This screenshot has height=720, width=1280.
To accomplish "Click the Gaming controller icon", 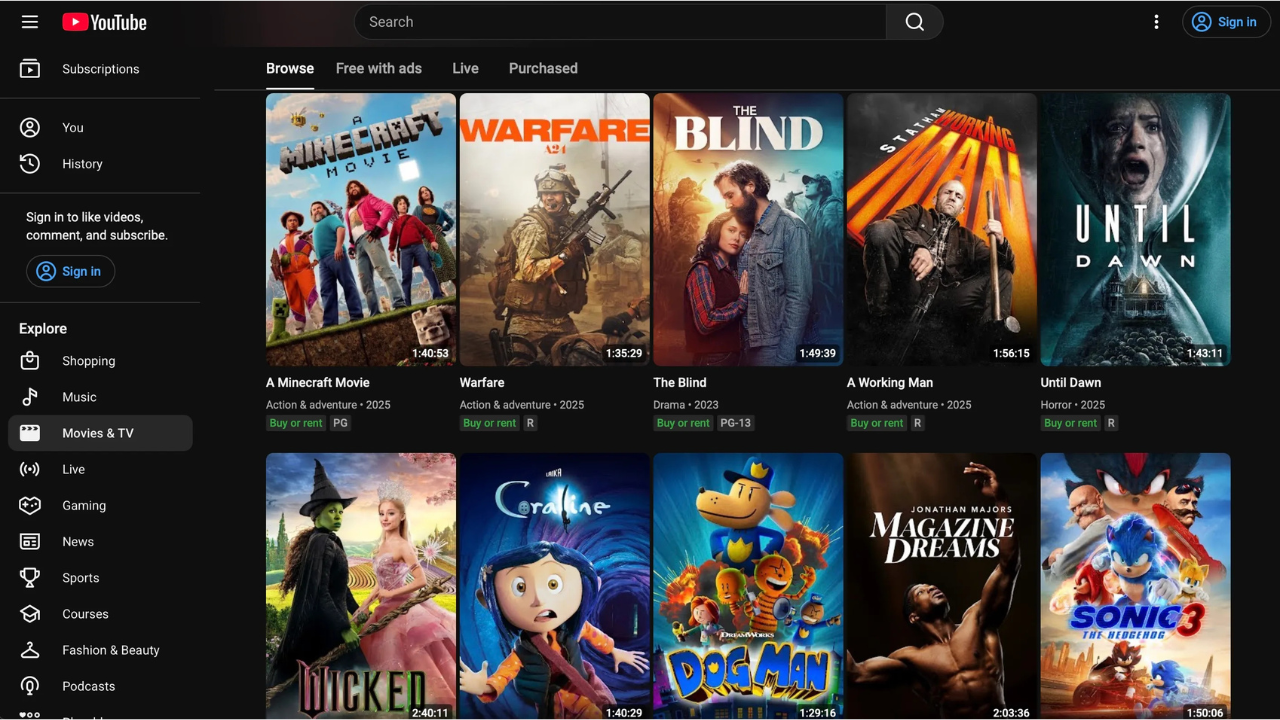I will pos(30,505).
